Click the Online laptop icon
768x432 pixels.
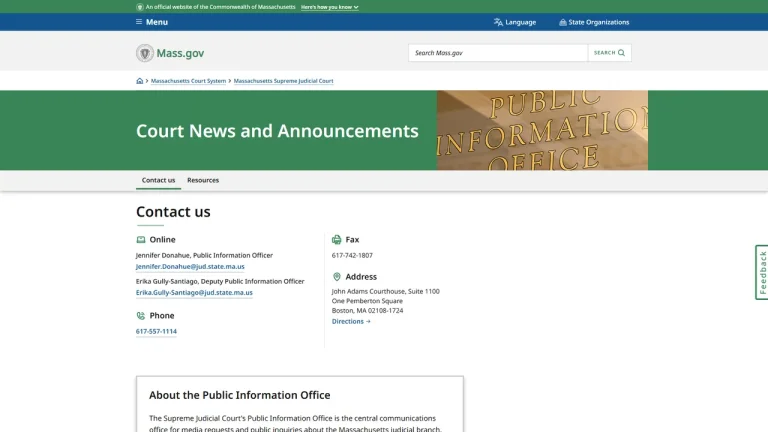pyautogui.click(x=141, y=240)
